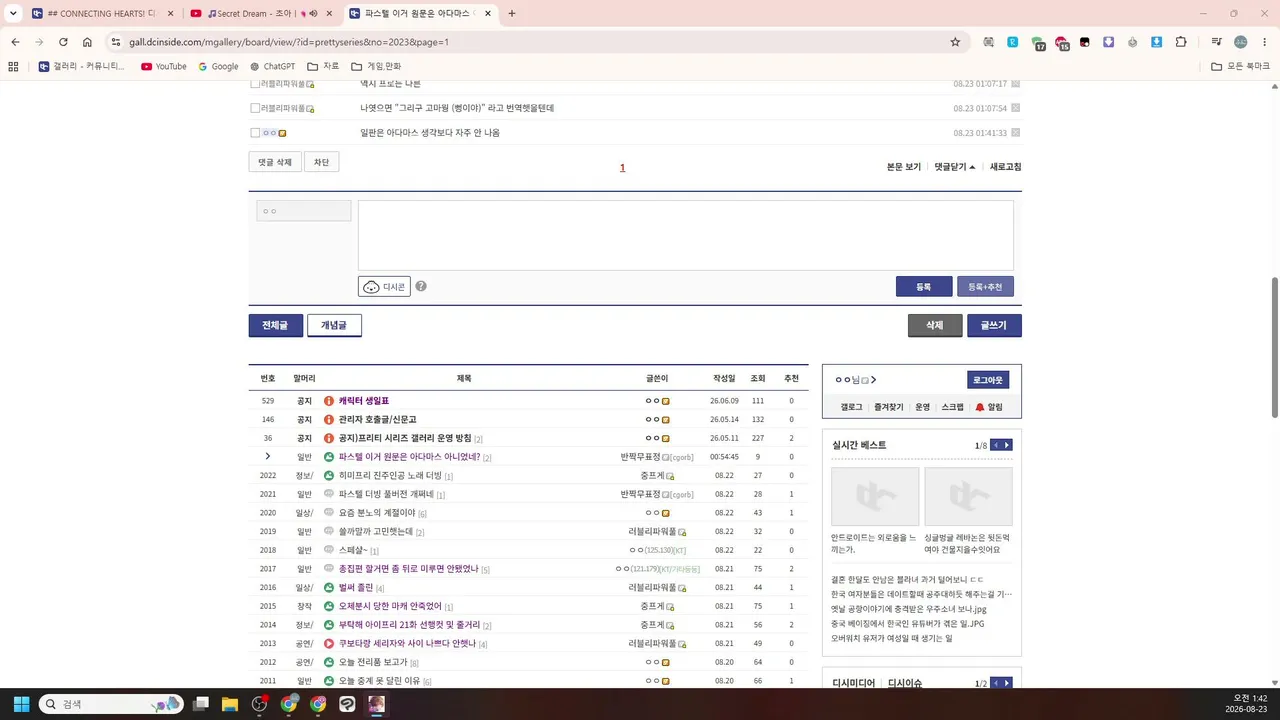Open Task View on the taskbar
1280x720 pixels.
pos(201,704)
